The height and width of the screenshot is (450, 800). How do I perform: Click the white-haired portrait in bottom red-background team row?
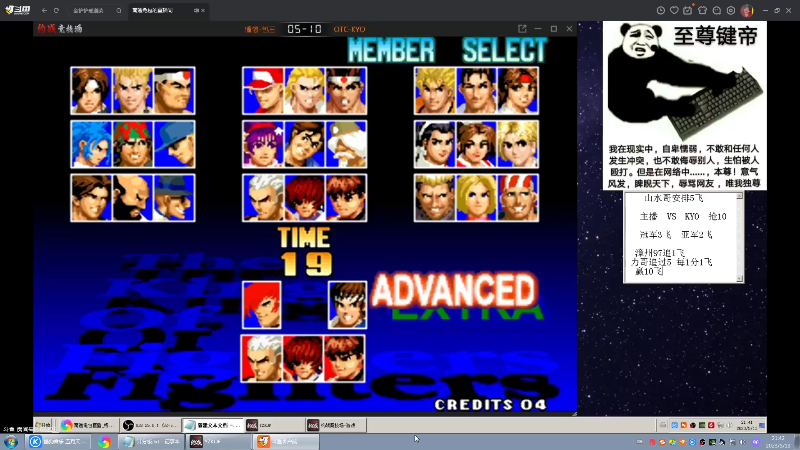(x=262, y=359)
